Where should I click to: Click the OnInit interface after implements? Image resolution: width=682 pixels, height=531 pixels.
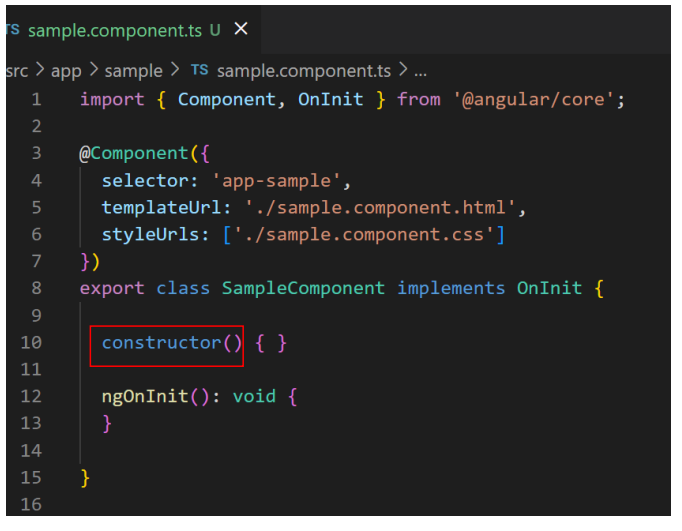click(x=549, y=288)
